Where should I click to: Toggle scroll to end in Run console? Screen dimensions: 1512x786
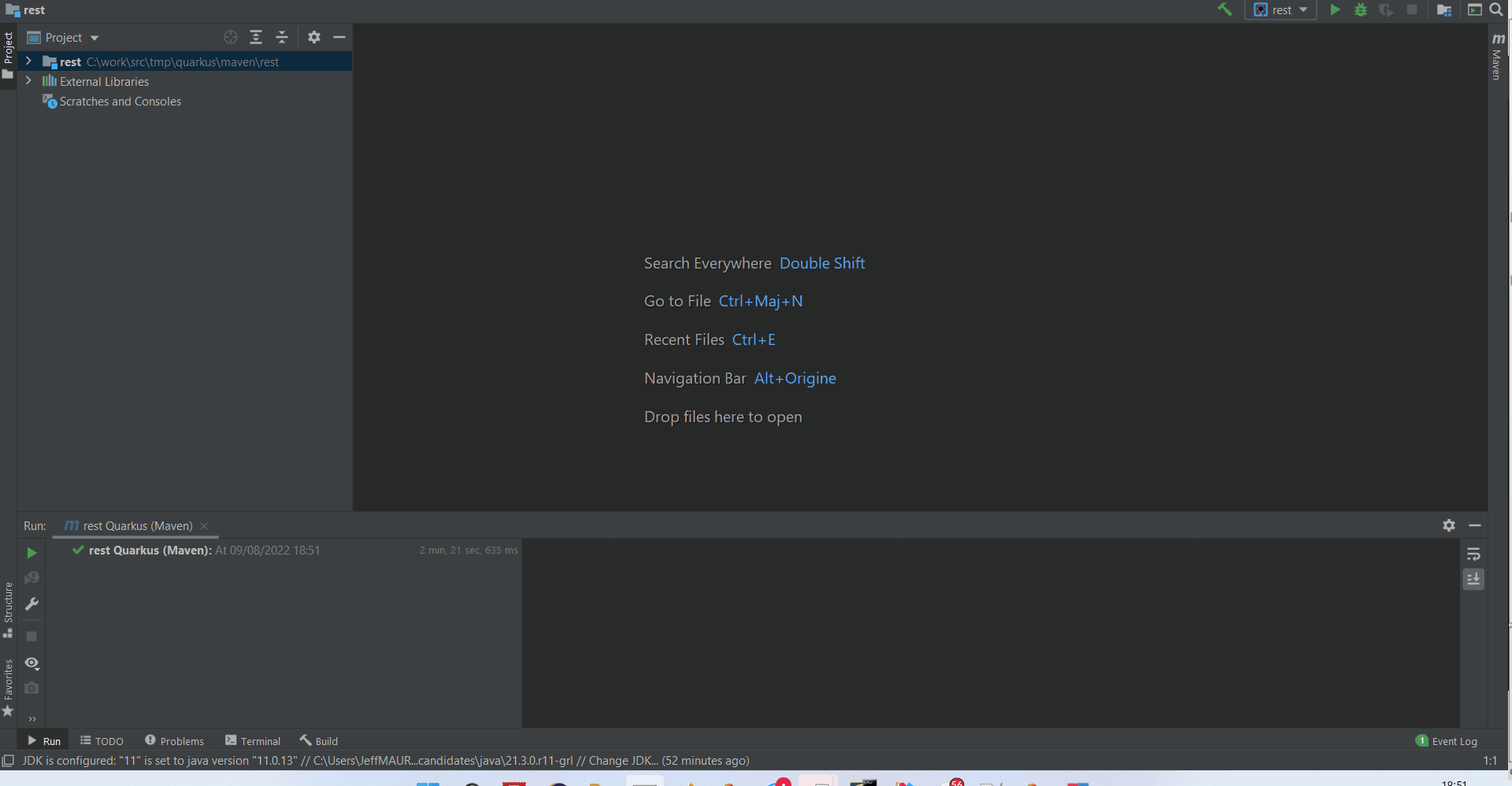[x=1473, y=580]
